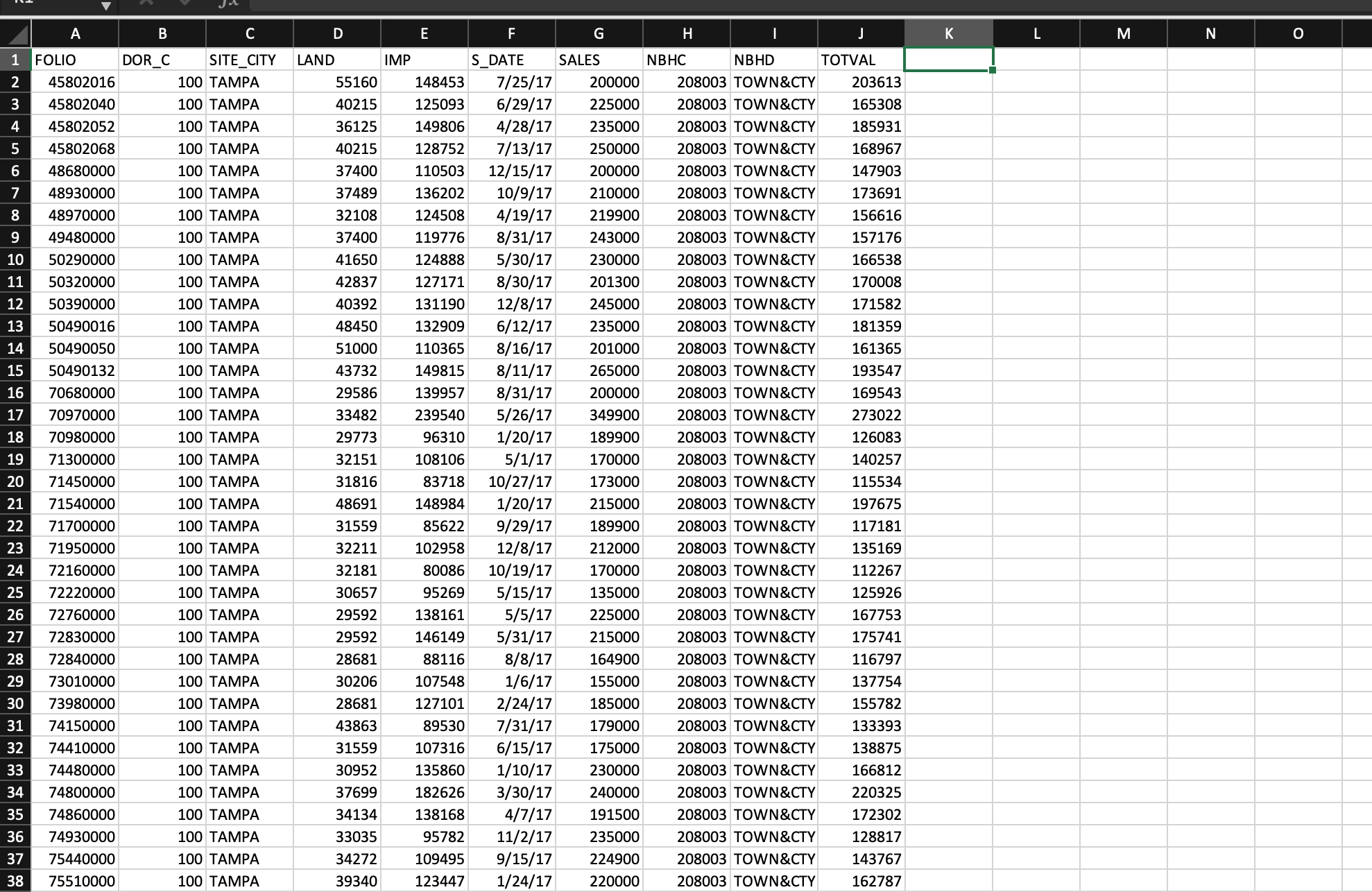Click the TAMPA cell in row 2
The width and height of the screenshot is (1372, 892).
pos(249,82)
